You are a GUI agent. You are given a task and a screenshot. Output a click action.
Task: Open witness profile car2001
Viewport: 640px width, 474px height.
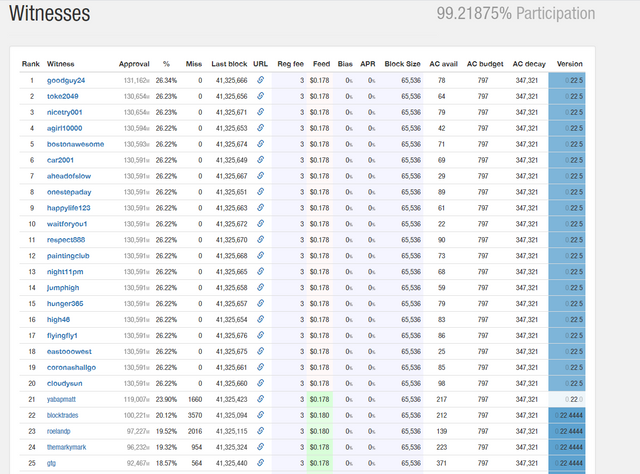pyautogui.click(x=60, y=160)
